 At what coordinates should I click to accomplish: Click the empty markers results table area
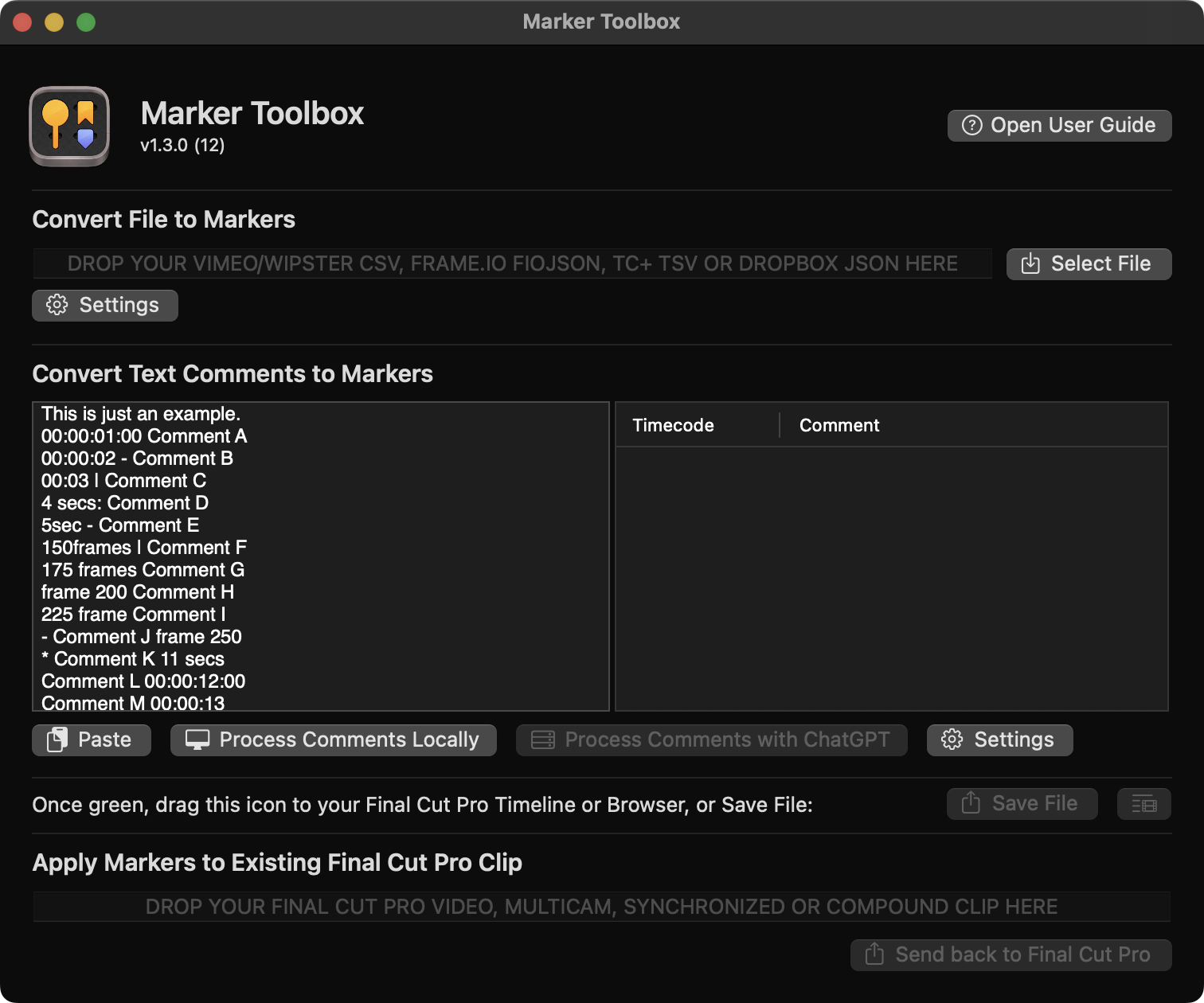[891, 578]
